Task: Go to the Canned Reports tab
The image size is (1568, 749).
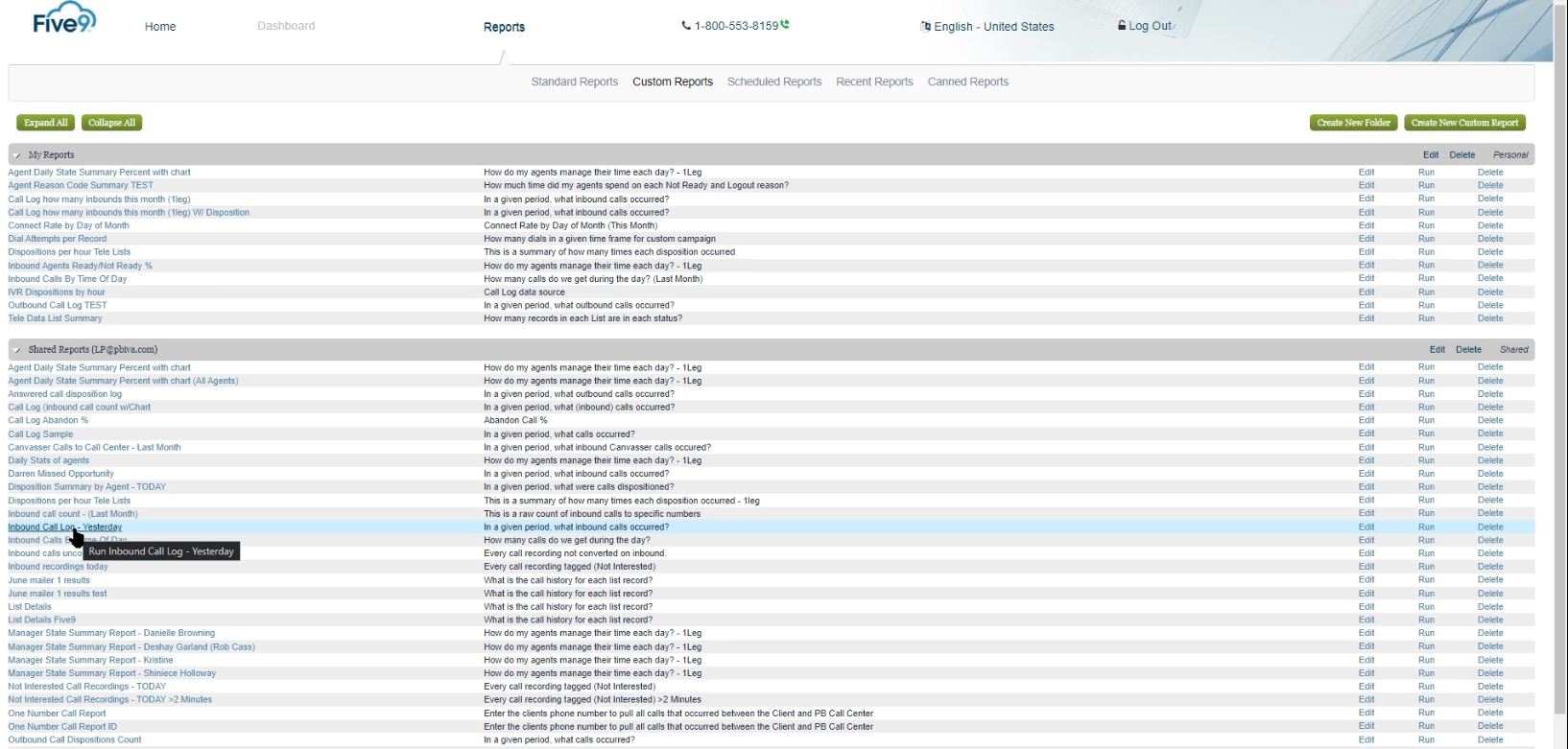Action: pyautogui.click(x=967, y=82)
